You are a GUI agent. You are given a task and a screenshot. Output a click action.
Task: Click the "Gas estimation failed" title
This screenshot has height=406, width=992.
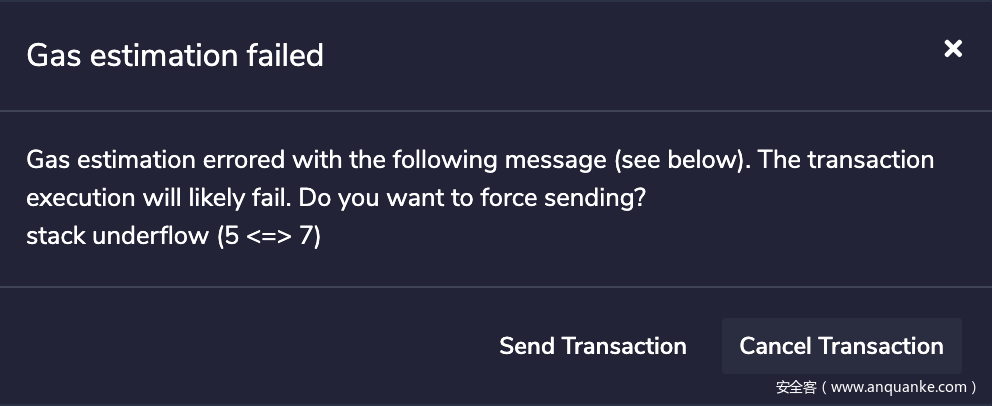175,55
